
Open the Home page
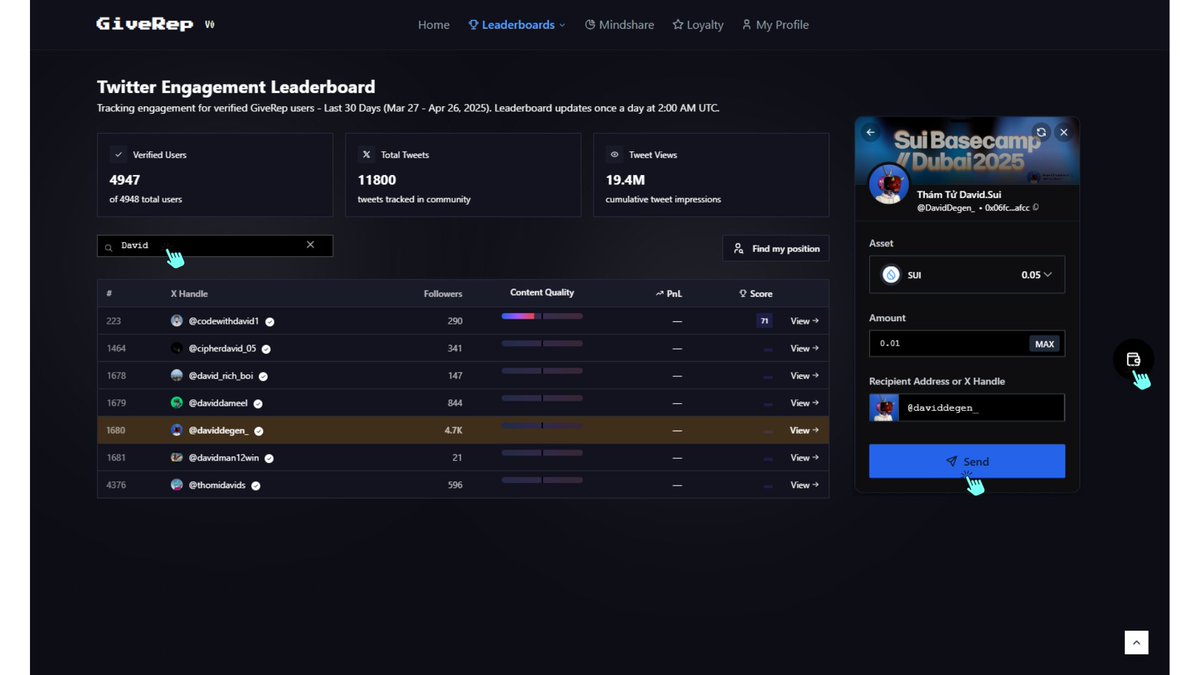[434, 25]
